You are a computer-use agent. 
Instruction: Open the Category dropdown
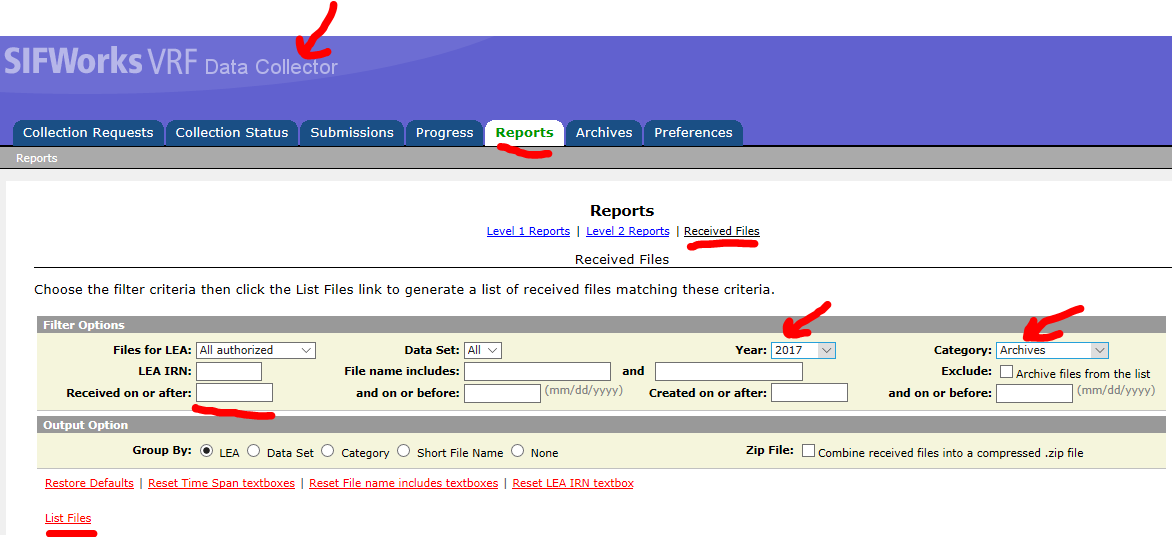pyautogui.click(x=1052, y=350)
